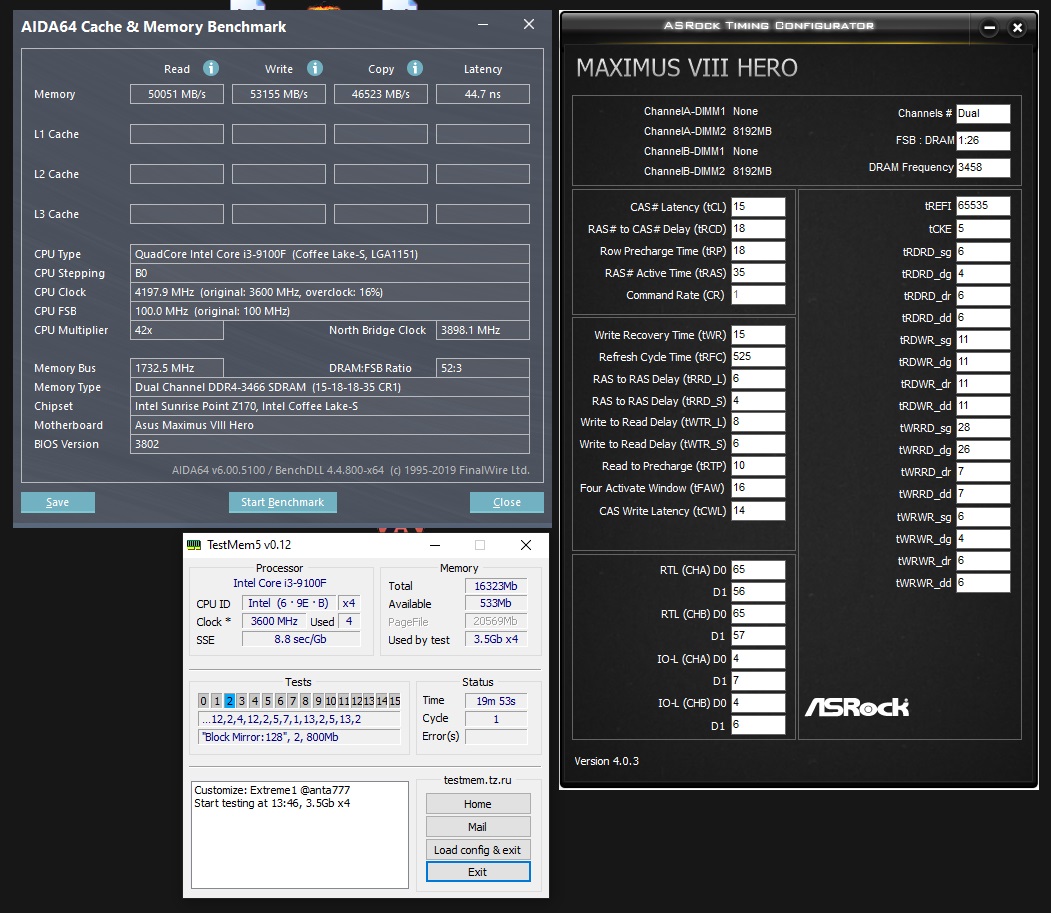Screen dimensions: 1051x913
Task: Click the Write info icon in AIDA64
Action: pos(315,68)
